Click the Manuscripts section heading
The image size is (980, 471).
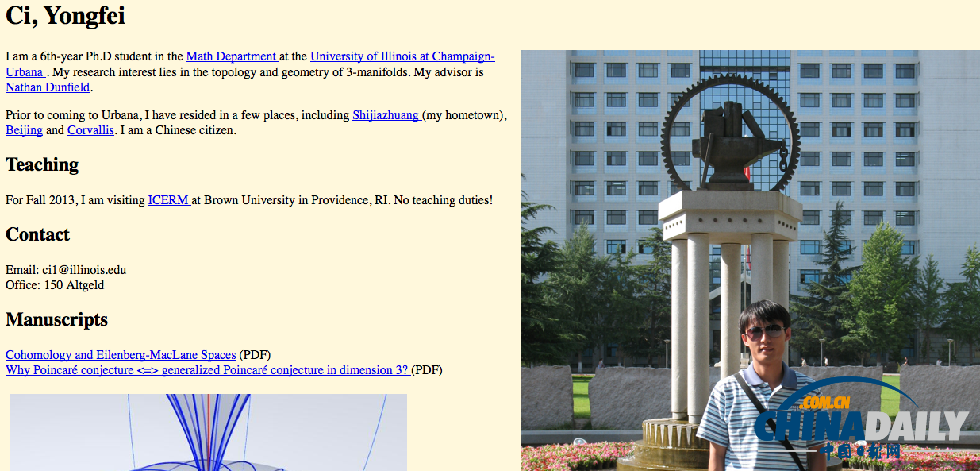coord(56,320)
